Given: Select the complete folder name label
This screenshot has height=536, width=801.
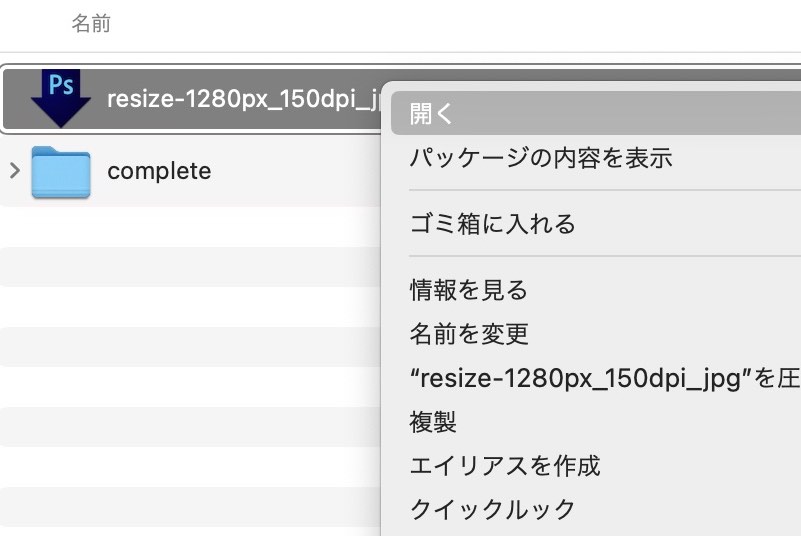Looking at the screenshot, I should (159, 171).
